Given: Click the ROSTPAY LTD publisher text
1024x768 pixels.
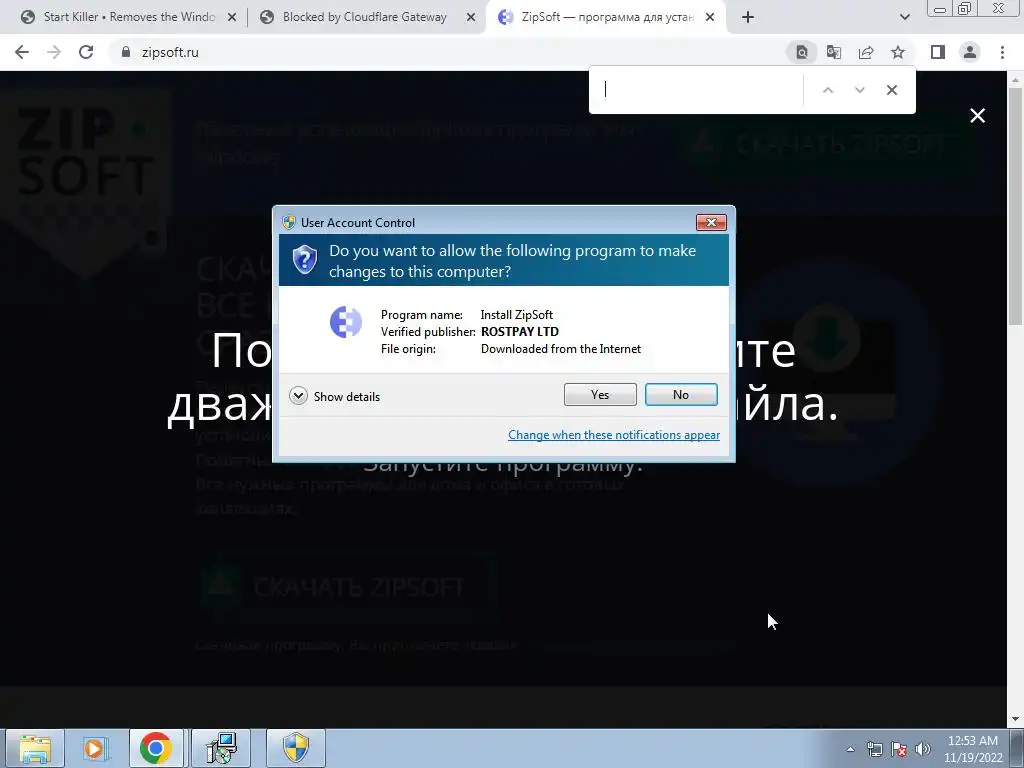Looking at the screenshot, I should tap(520, 332).
